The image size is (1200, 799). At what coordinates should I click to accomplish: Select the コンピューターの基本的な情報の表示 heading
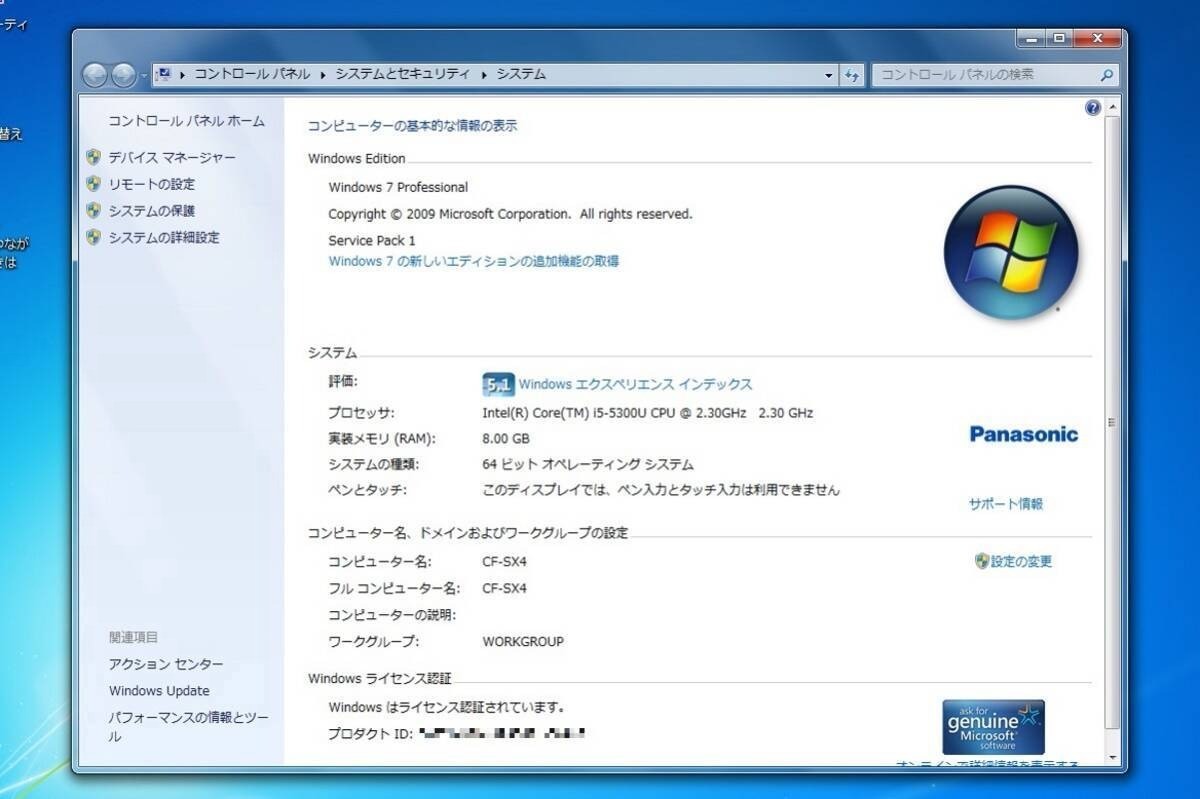pos(412,126)
